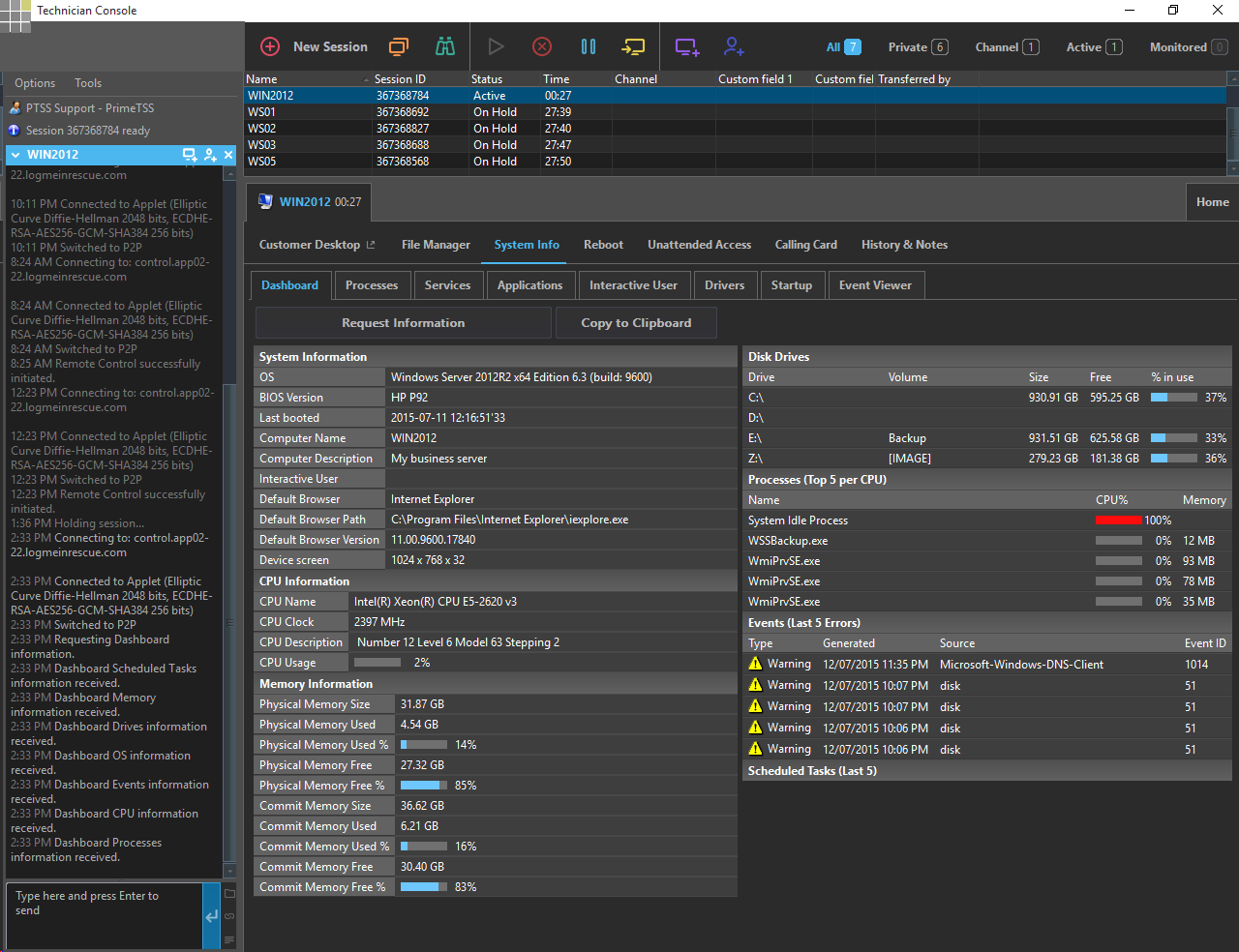This screenshot has width=1239, height=952.
Task: Click the PTSS Support technician avatar icon
Action: pyautogui.click(x=15, y=108)
